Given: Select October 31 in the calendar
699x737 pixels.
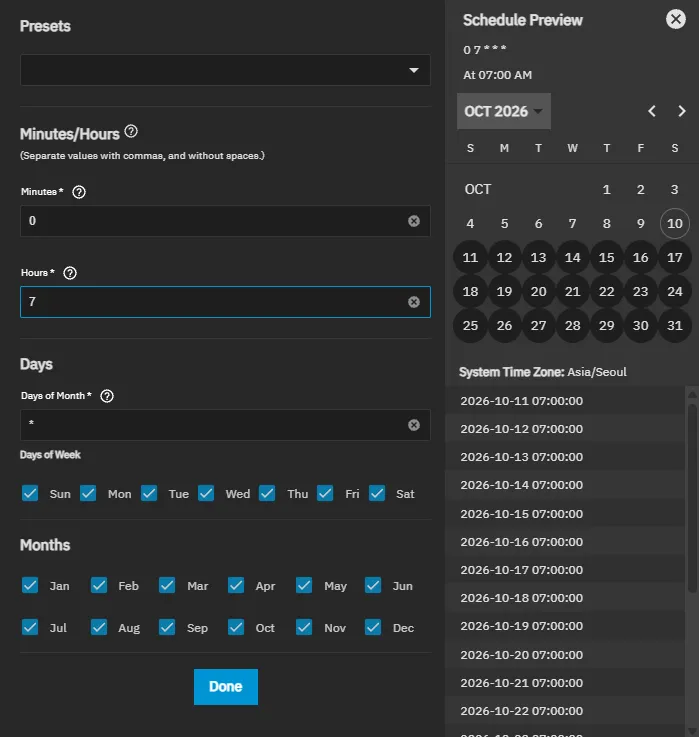Looking at the screenshot, I should (675, 325).
